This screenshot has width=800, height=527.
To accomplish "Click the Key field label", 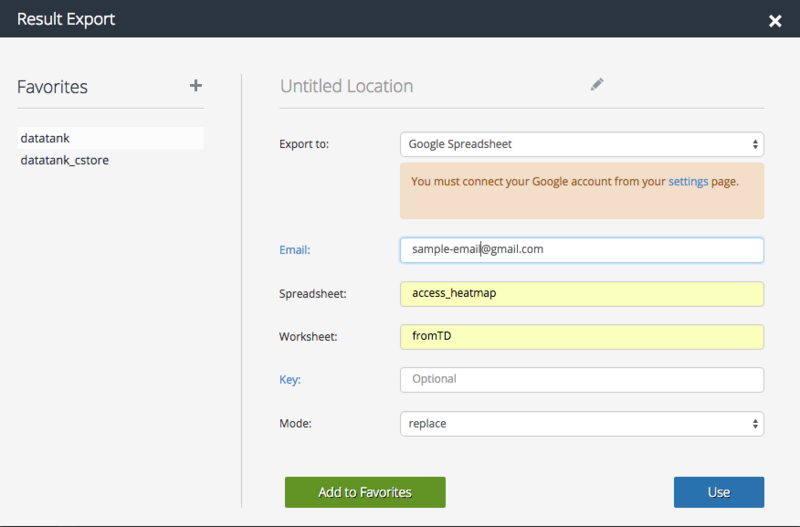I will pos(289,380).
